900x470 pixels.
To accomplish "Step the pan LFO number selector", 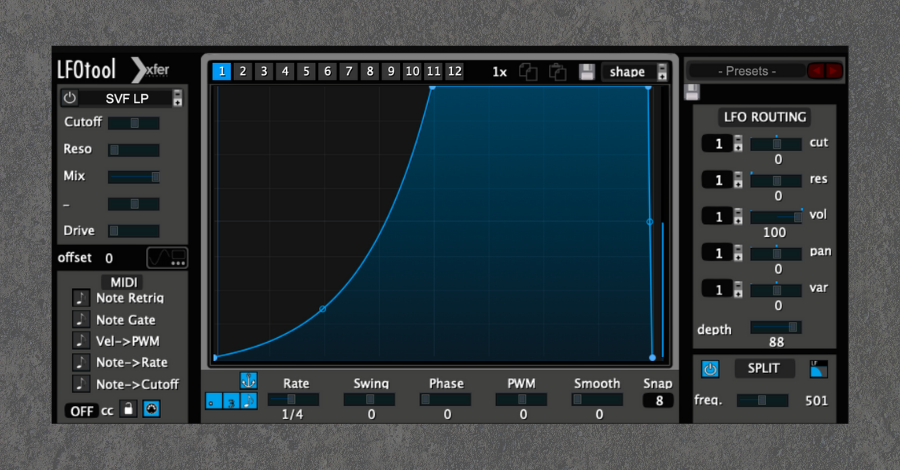I will [738, 253].
